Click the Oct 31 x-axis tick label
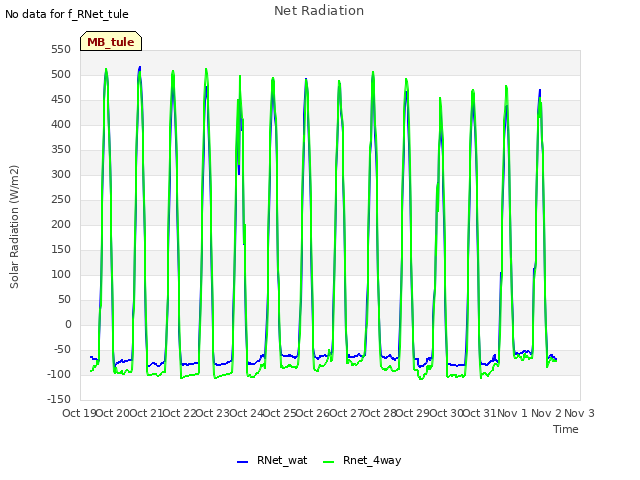The height and width of the screenshot is (480, 640). [480, 413]
